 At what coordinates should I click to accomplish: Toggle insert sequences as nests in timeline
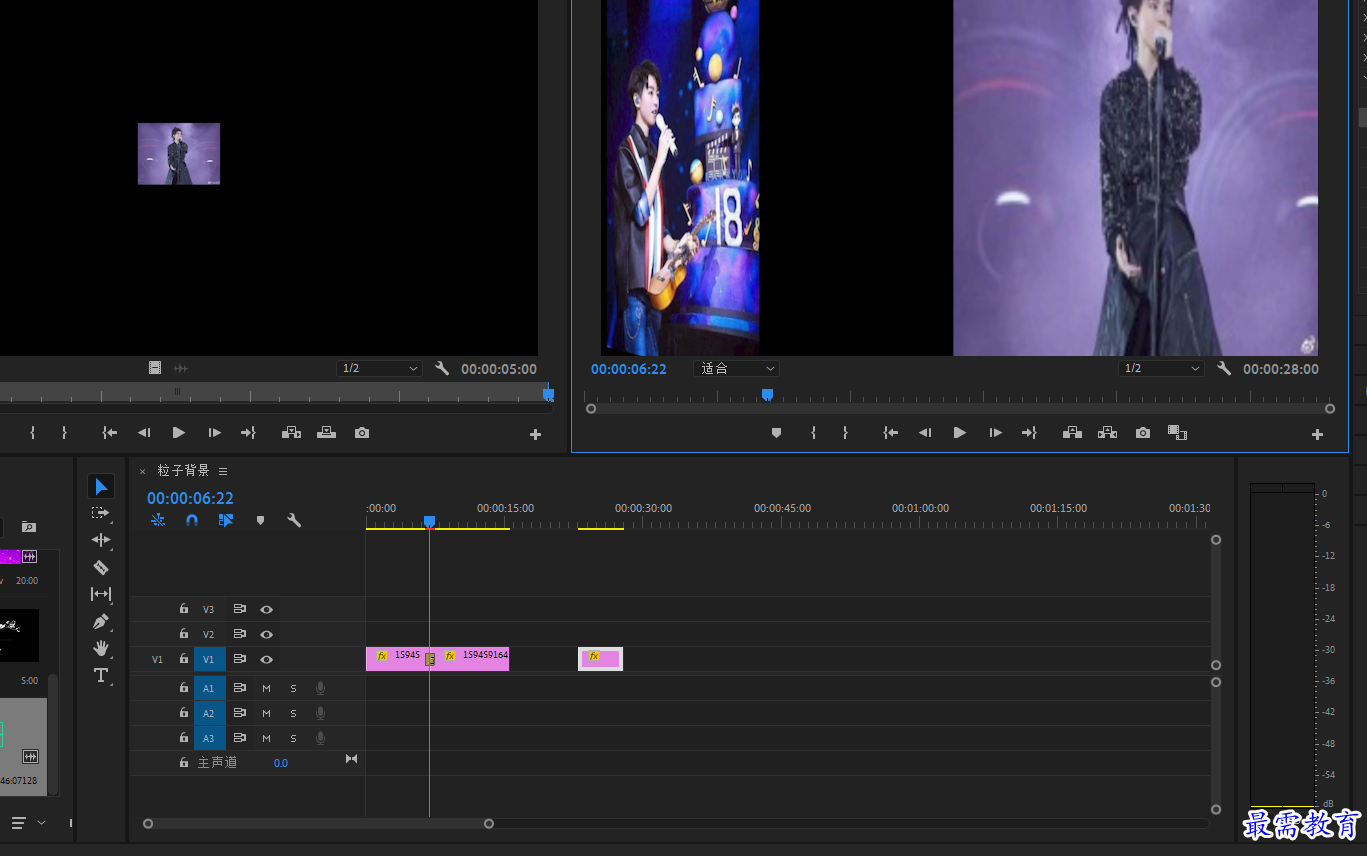click(158, 520)
